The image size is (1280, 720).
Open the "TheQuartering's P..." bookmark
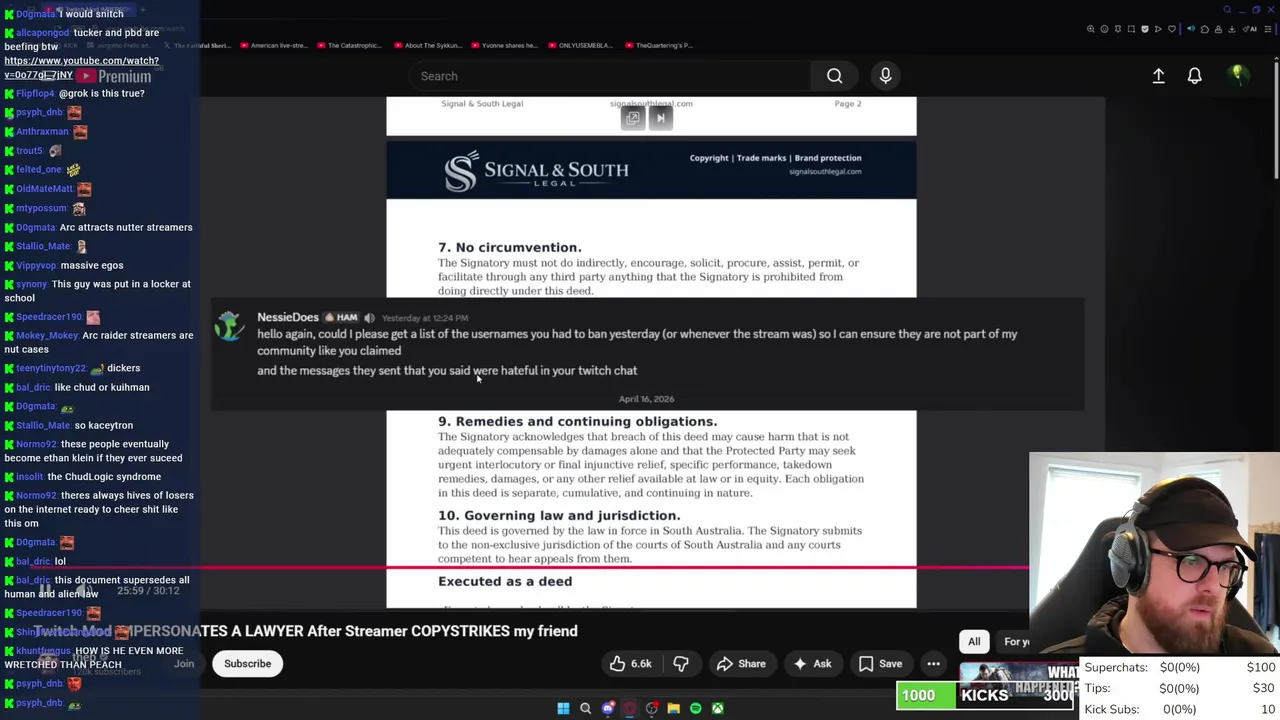click(x=660, y=45)
